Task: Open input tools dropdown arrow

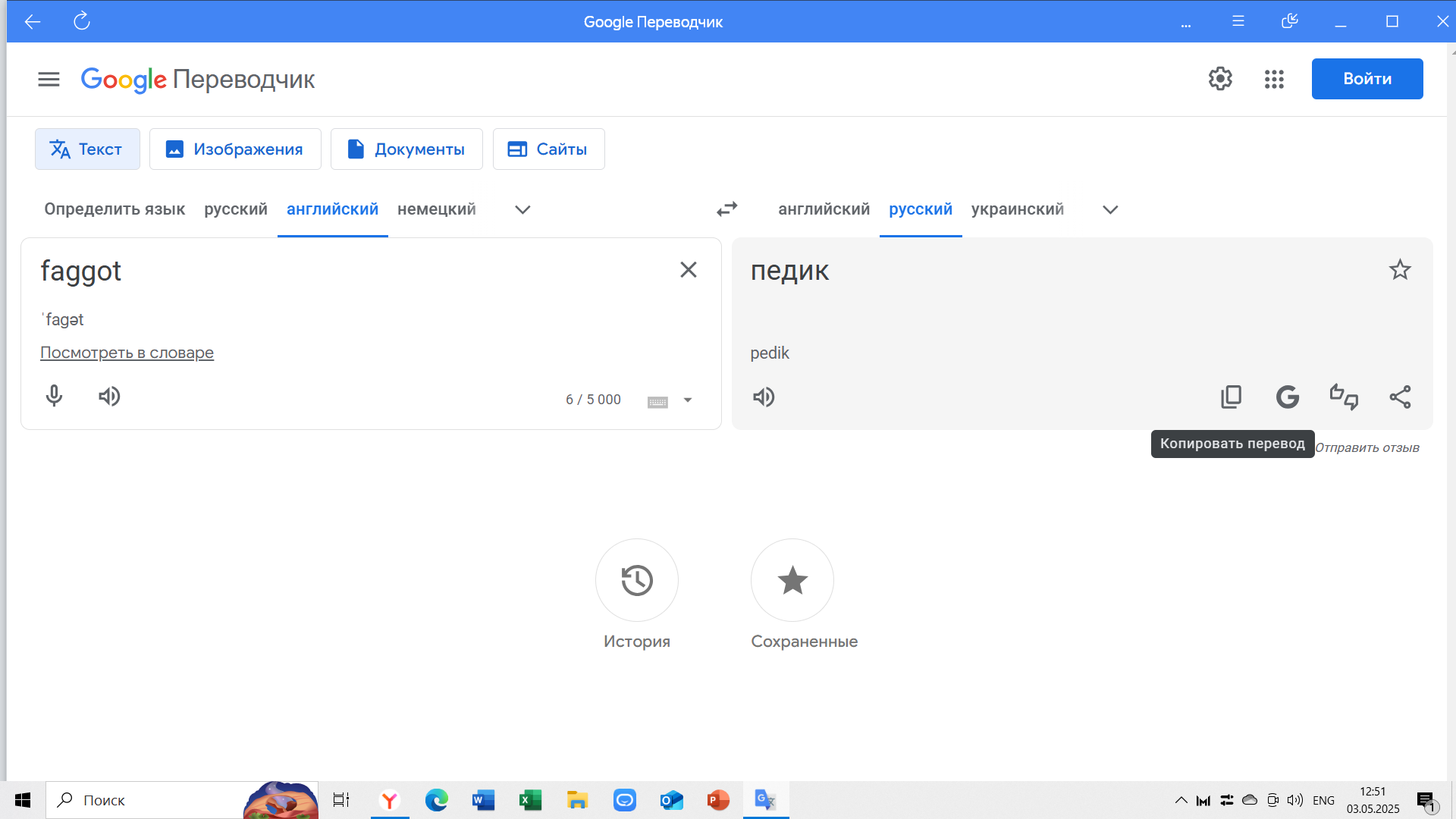Action: (x=688, y=400)
